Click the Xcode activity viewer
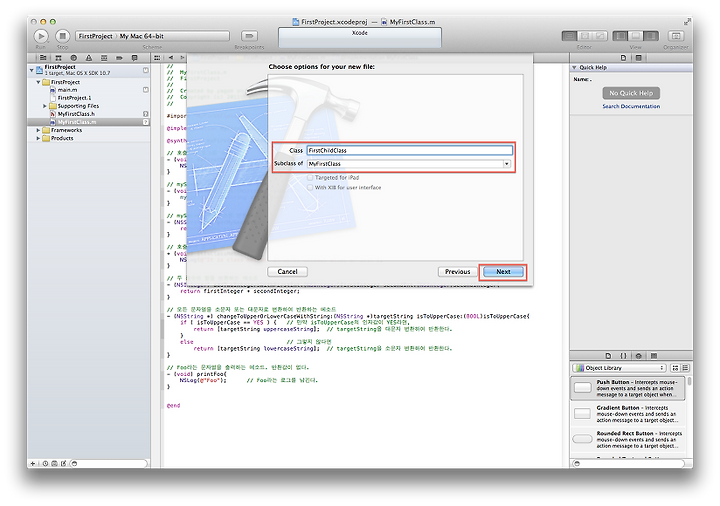This screenshot has width=720, height=506. tap(360, 37)
